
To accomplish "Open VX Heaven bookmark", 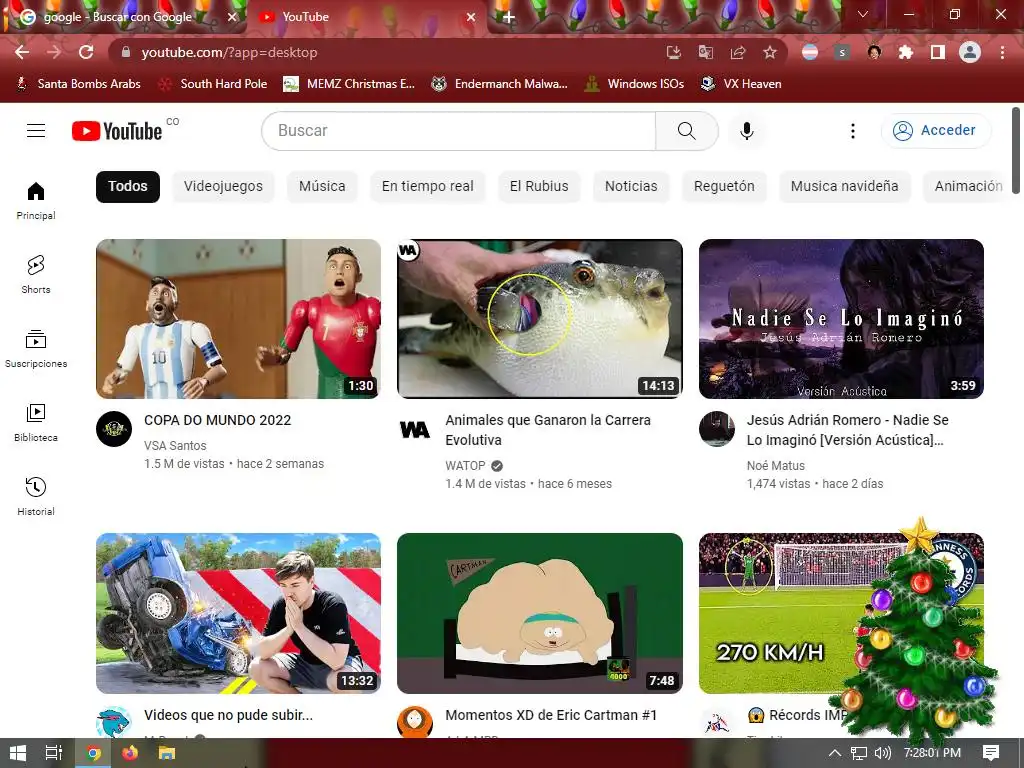I will 741,84.
